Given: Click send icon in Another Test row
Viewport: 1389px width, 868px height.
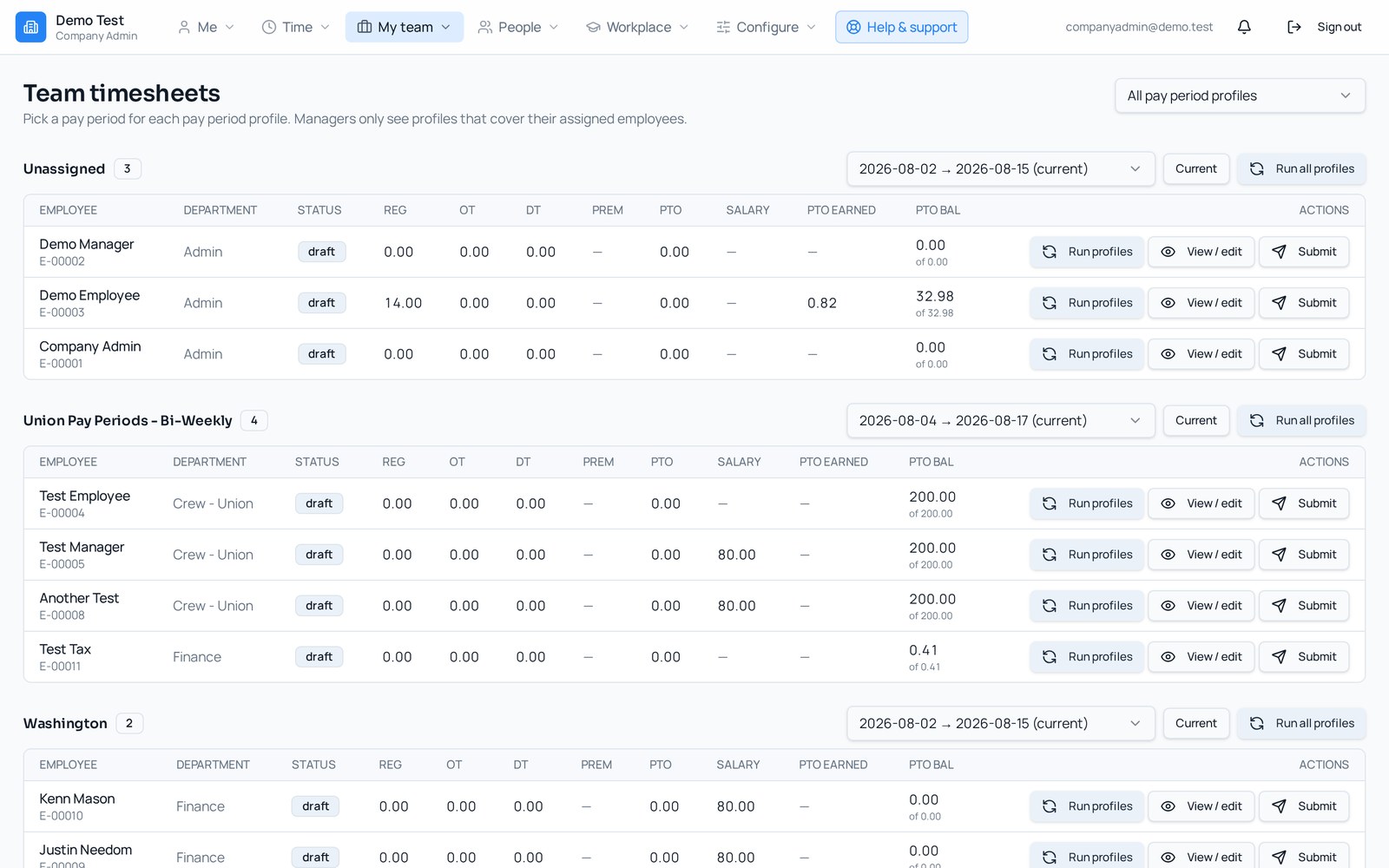Looking at the screenshot, I should [x=1279, y=606].
